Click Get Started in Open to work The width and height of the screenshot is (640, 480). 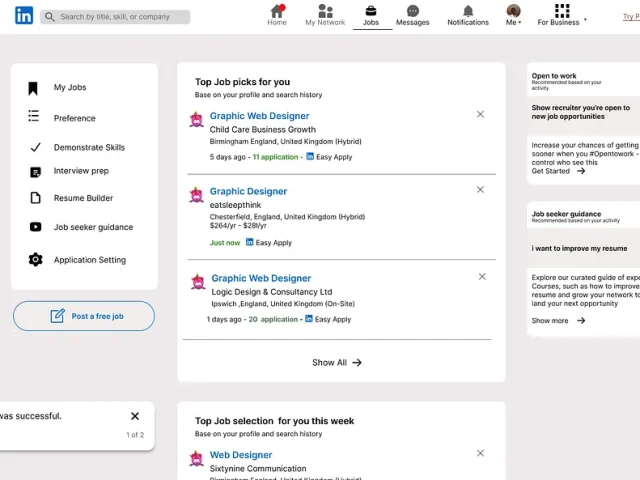550,171
